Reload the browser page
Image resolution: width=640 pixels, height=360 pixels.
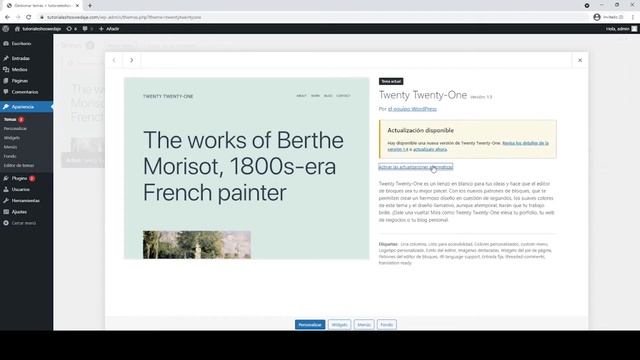tap(29, 17)
